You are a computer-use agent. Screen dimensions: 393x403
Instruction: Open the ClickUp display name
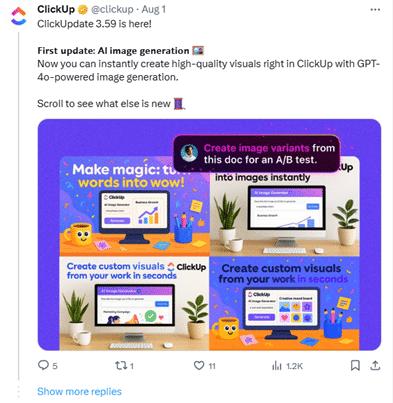pos(56,9)
